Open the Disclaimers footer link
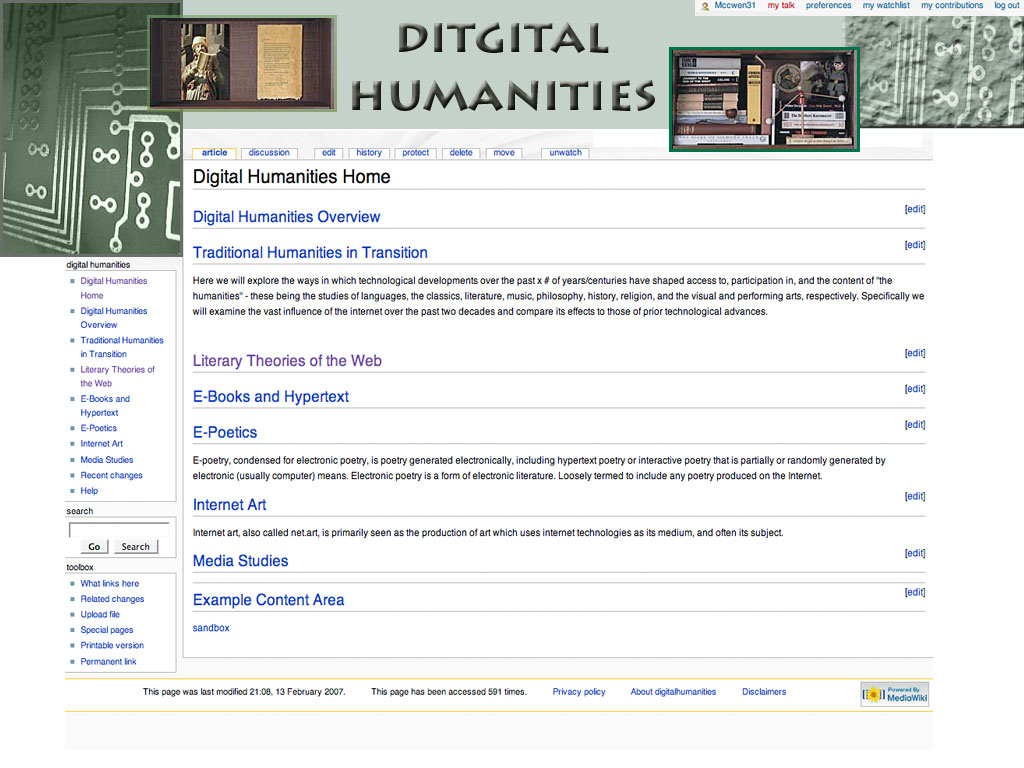1024x768 pixels. coord(764,692)
